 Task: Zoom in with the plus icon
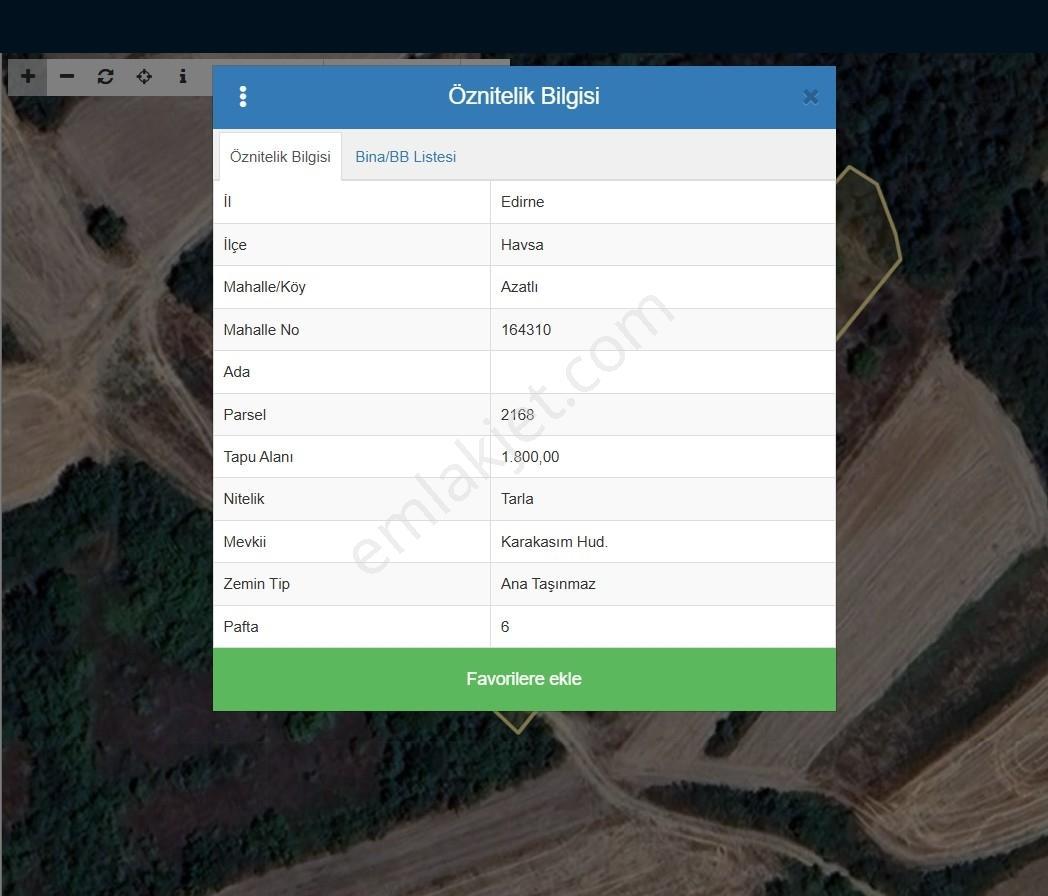pyautogui.click(x=27, y=76)
